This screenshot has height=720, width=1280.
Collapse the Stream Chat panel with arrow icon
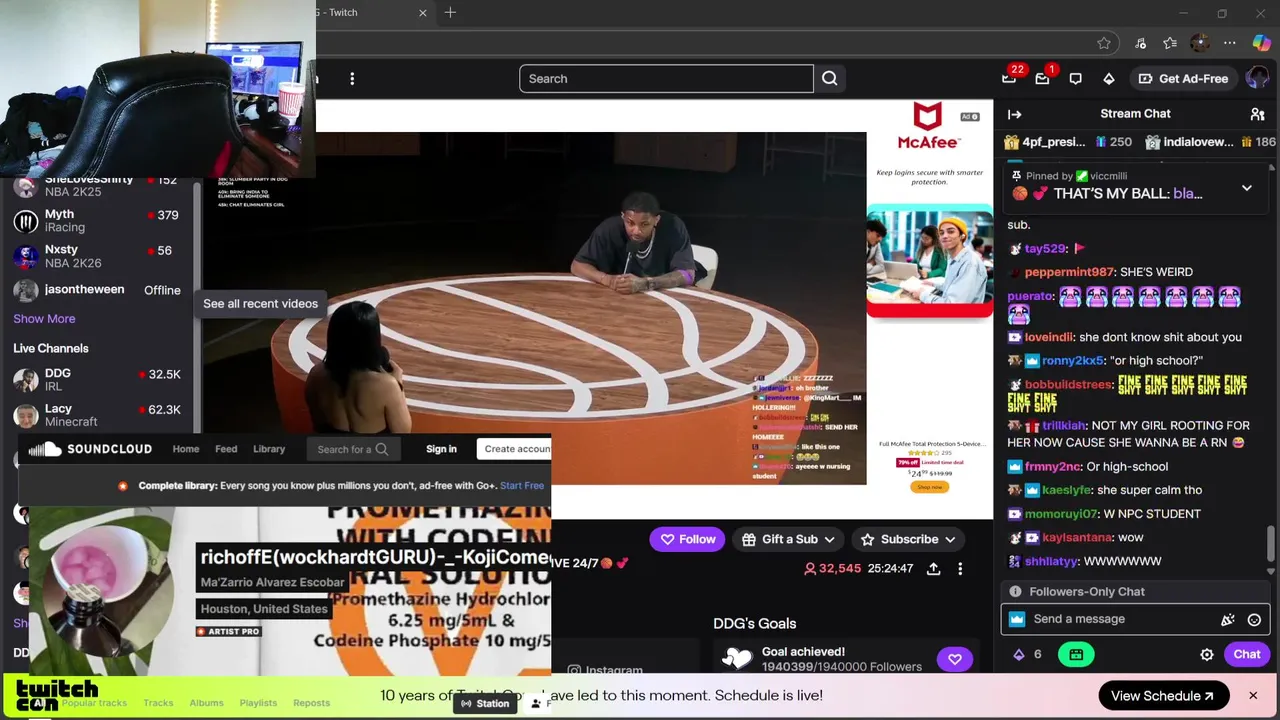coord(1014,114)
